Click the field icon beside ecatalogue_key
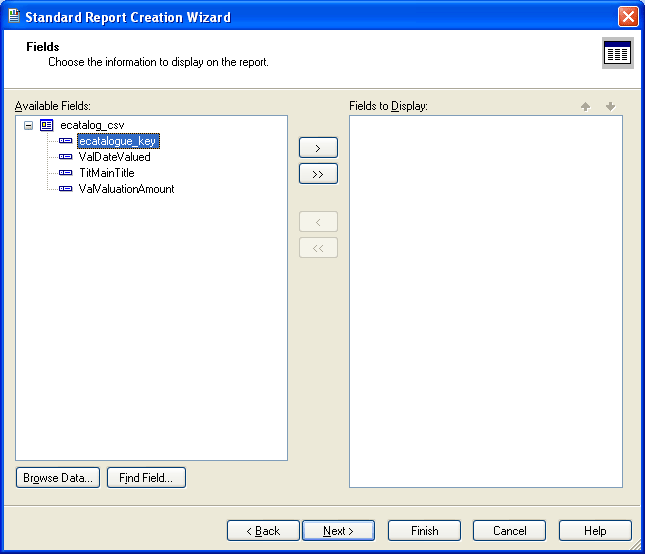Image resolution: width=645 pixels, height=554 pixels. [66, 141]
